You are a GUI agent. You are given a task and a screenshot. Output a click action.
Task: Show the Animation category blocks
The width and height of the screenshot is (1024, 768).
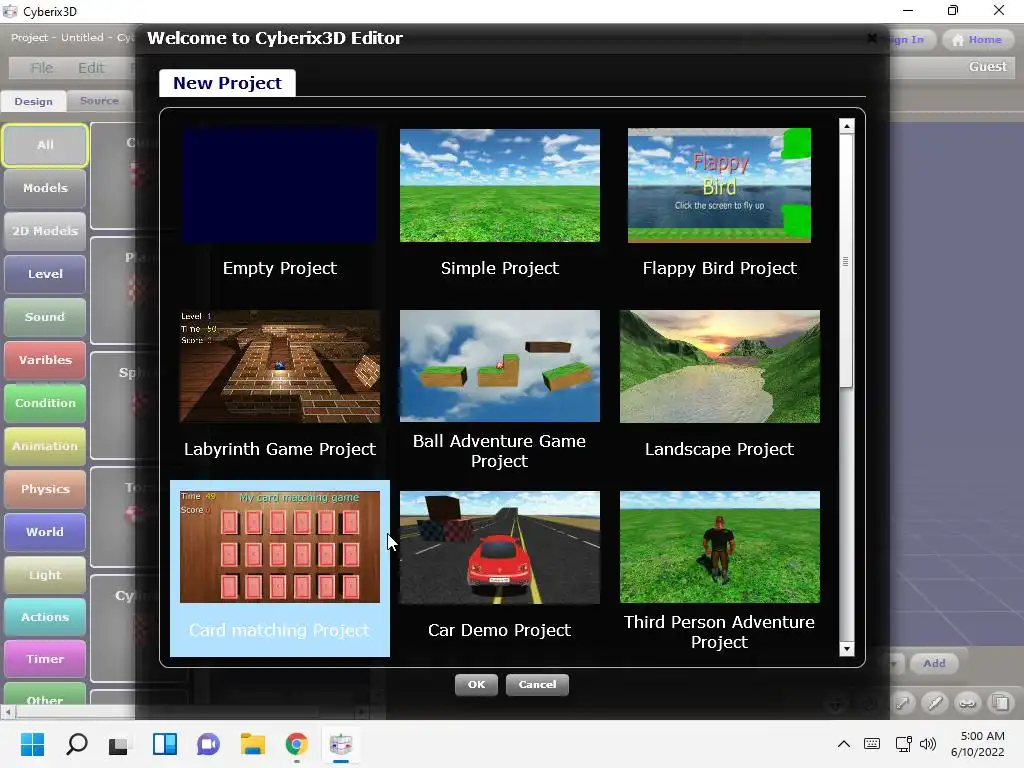[x=45, y=446]
